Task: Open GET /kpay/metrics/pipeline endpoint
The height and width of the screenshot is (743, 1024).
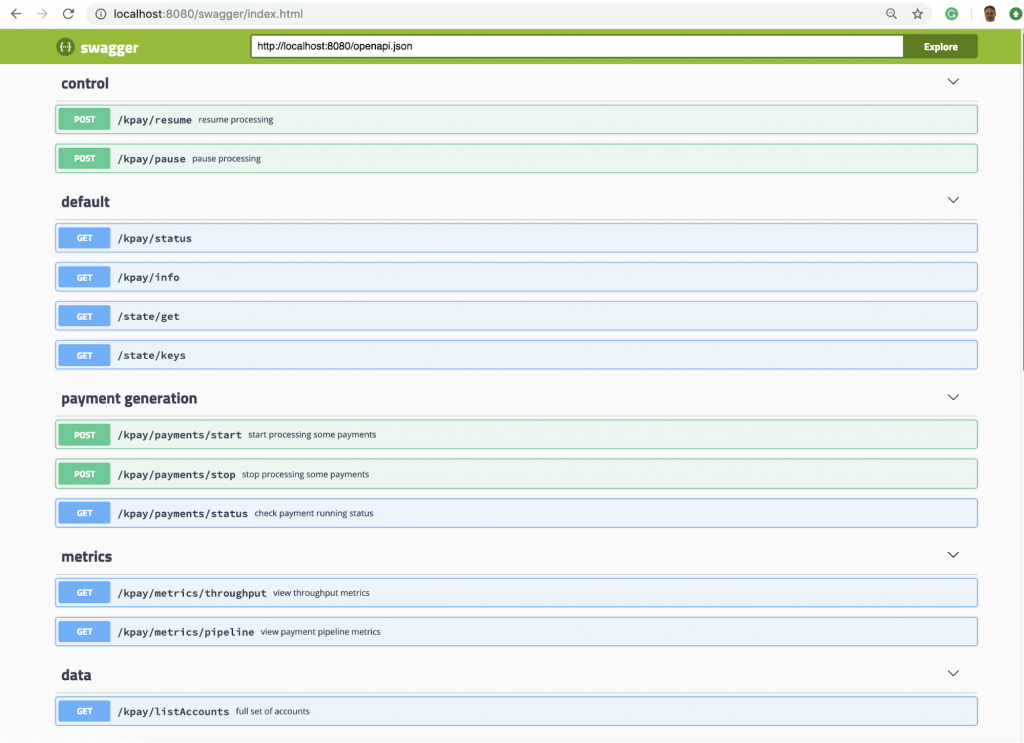Action: pyautogui.click(x=516, y=632)
